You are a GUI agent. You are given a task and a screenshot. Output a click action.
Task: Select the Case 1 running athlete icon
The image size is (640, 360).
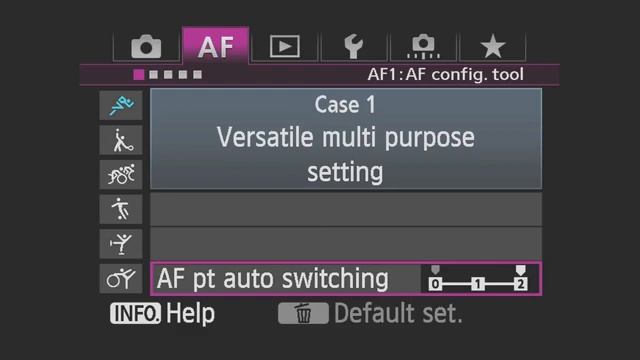[x=121, y=106]
